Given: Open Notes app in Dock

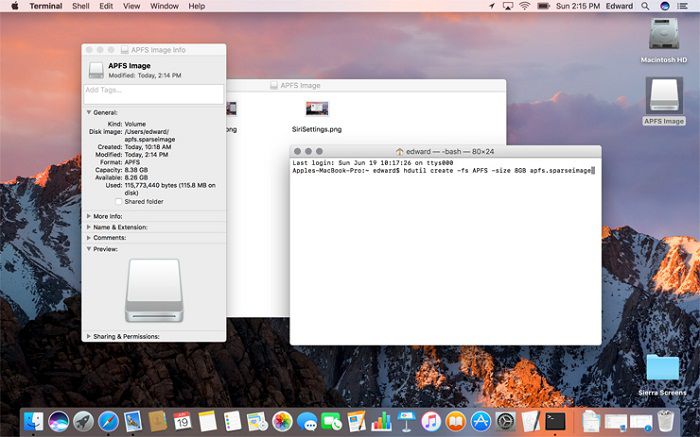Looking at the screenshot, I should pos(207,421).
